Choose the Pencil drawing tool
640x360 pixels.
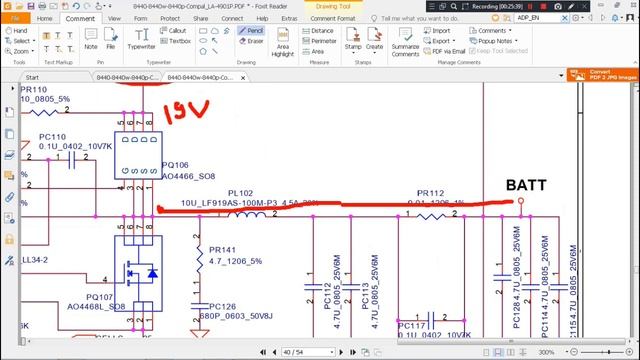(251, 31)
